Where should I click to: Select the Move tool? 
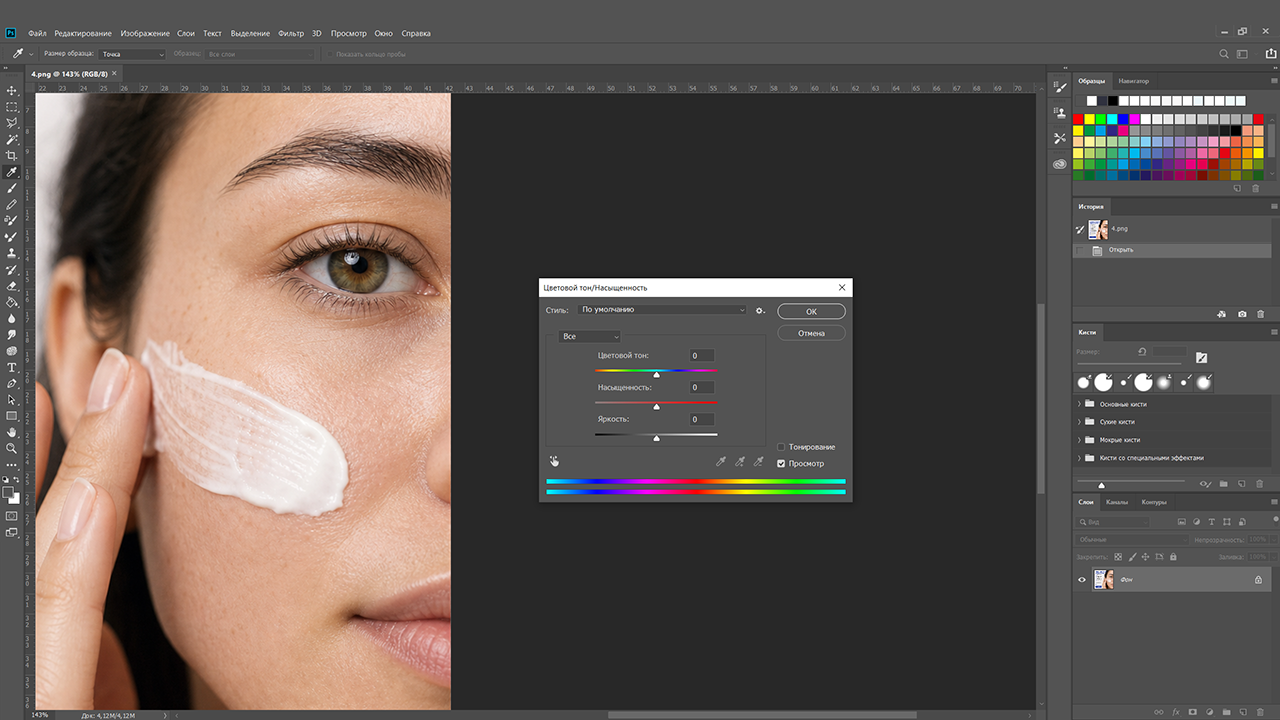click(12, 90)
